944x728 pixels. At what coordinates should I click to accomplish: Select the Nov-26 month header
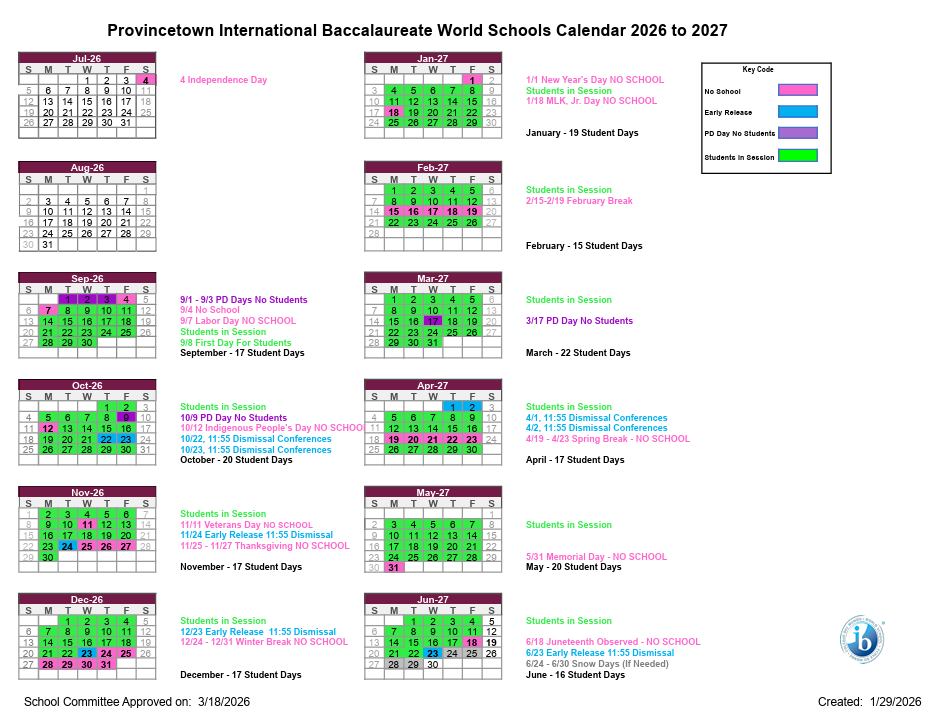click(x=87, y=493)
